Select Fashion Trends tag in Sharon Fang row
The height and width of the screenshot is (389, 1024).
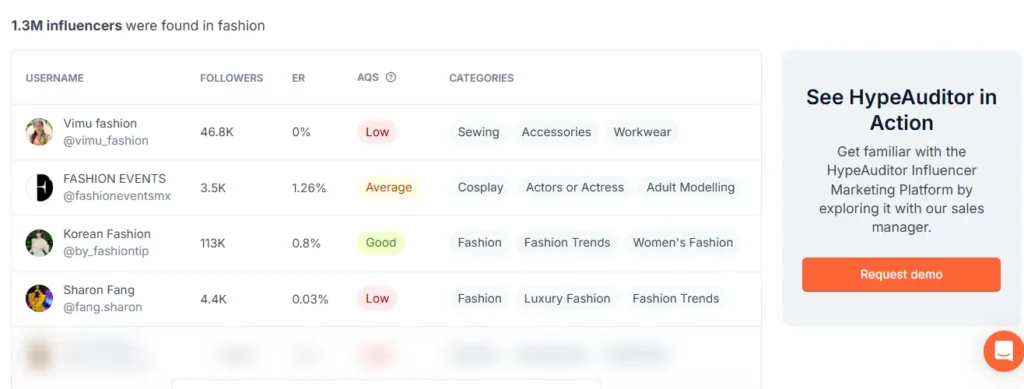click(x=676, y=298)
